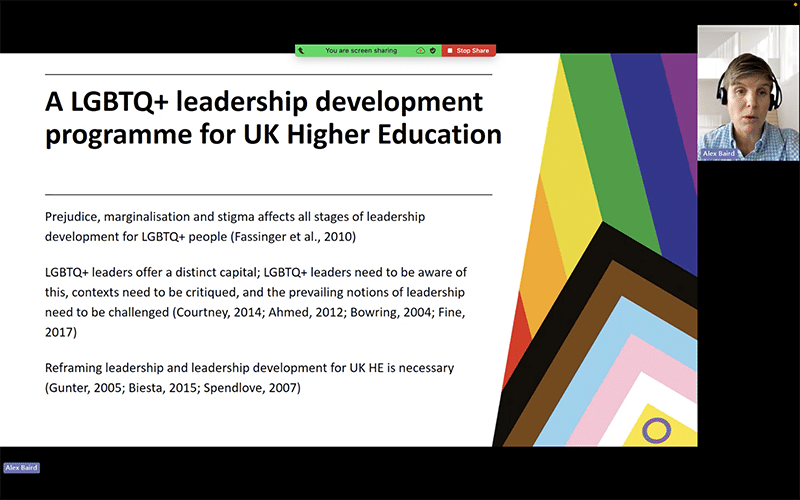Click the cloud recording icon in share bar

[x=420, y=51]
